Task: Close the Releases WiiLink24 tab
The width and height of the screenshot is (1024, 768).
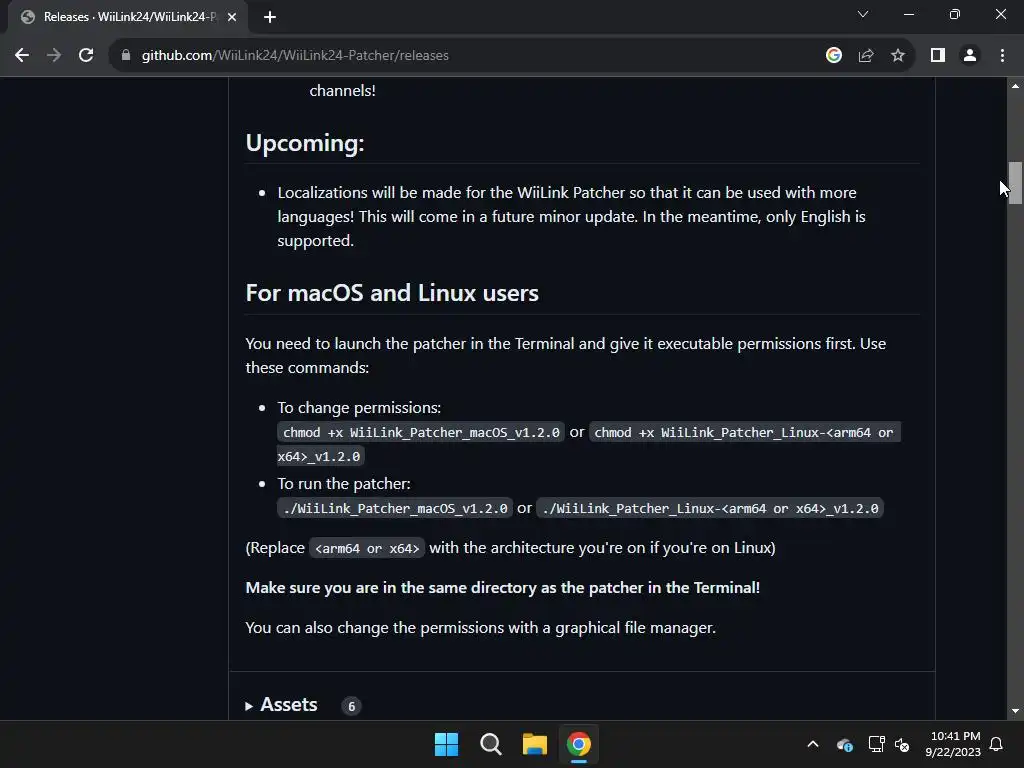Action: pos(232,17)
